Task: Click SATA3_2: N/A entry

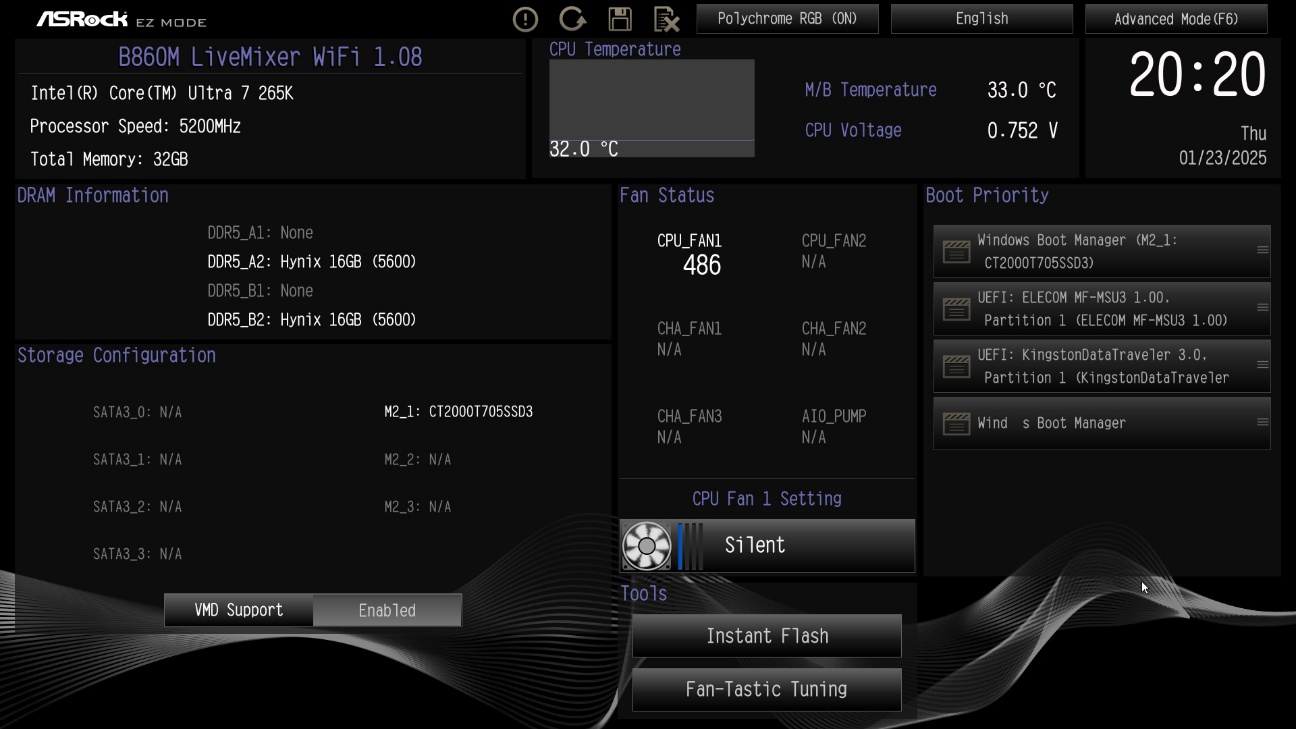Action: (137, 506)
